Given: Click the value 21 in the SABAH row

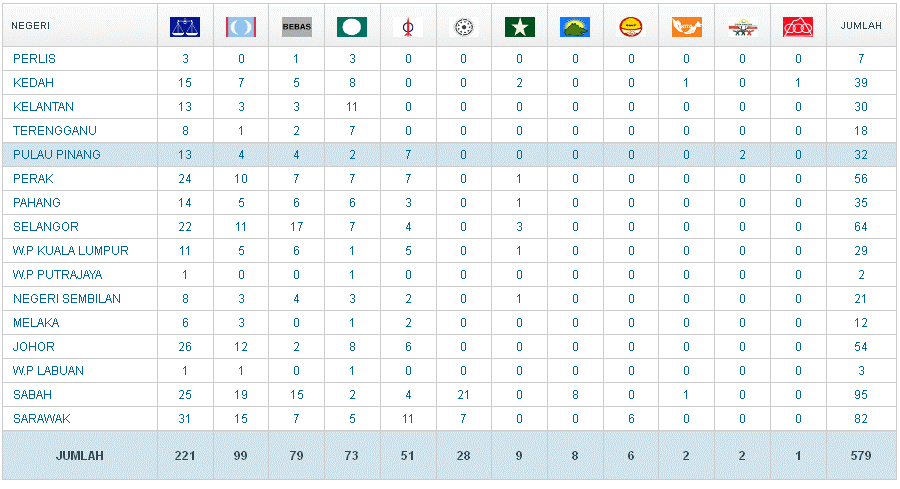Looking at the screenshot, I should pos(463,395).
